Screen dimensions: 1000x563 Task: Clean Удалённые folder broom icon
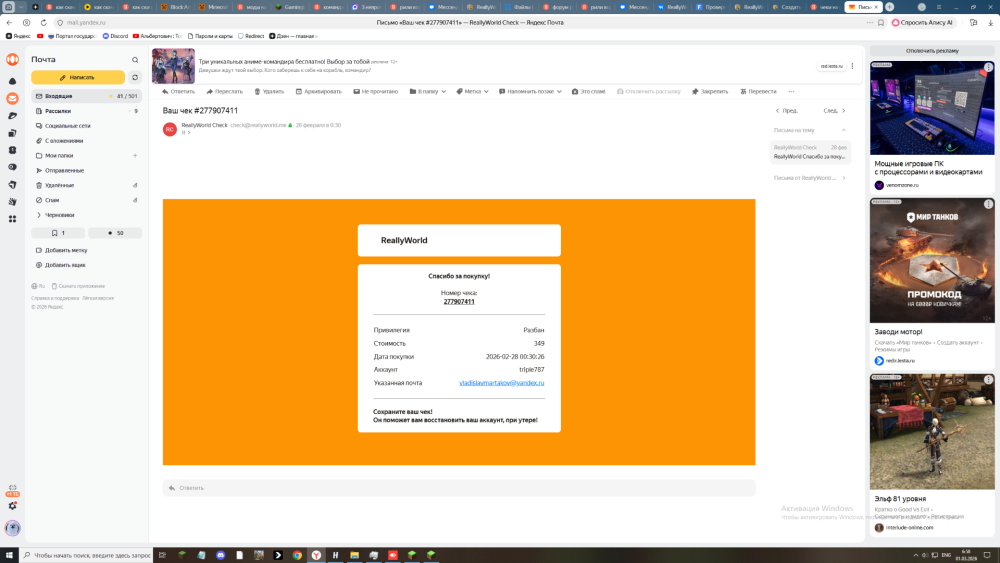coord(135,186)
